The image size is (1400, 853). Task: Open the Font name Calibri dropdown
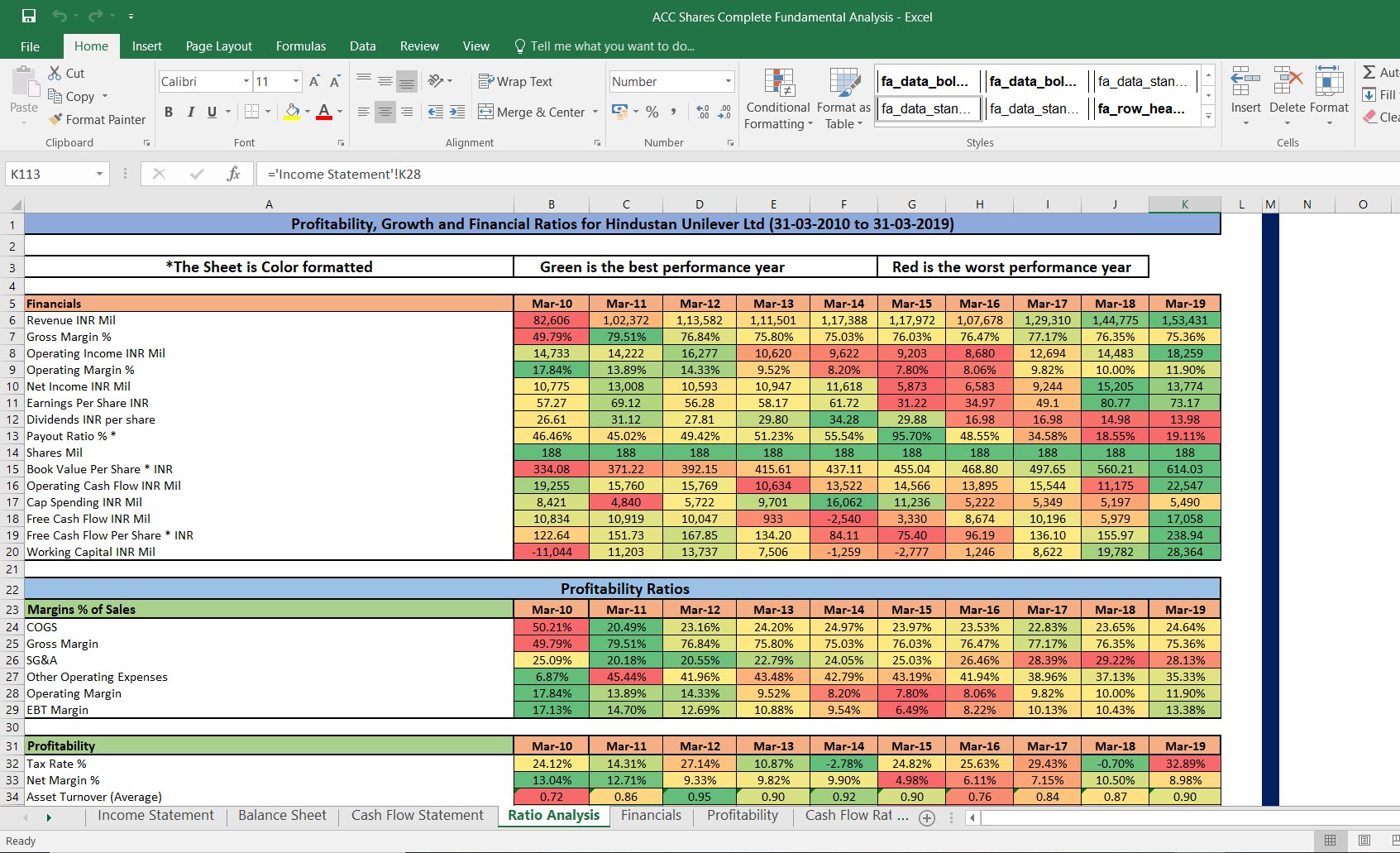[x=246, y=81]
